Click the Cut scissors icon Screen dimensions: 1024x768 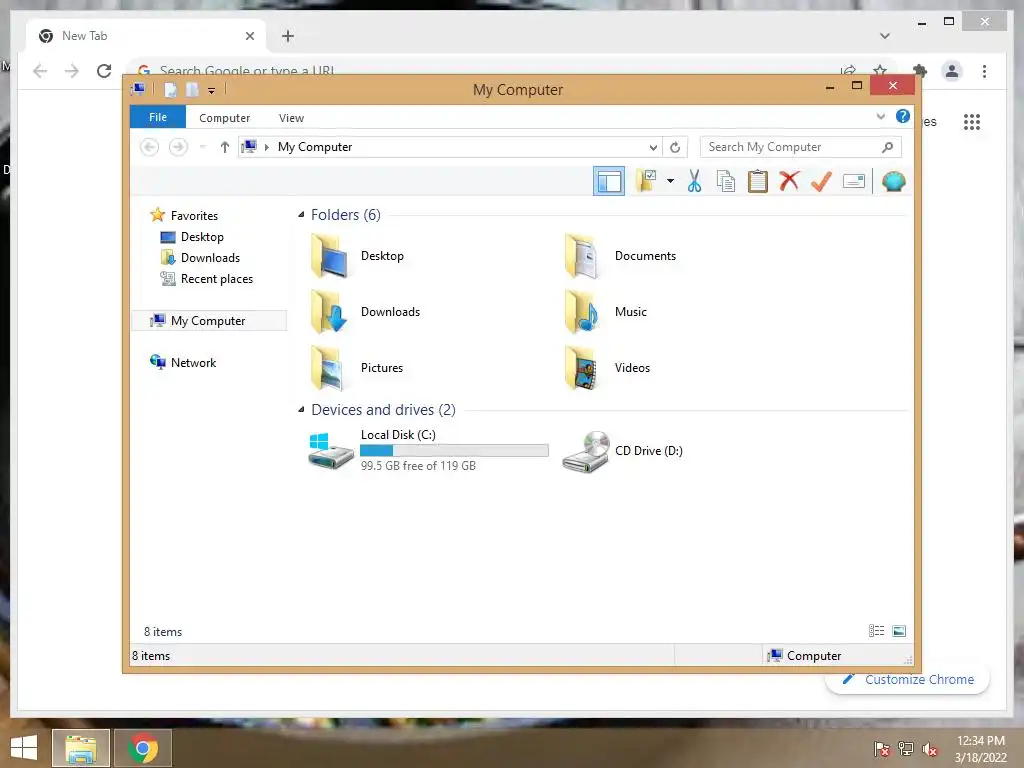click(694, 181)
